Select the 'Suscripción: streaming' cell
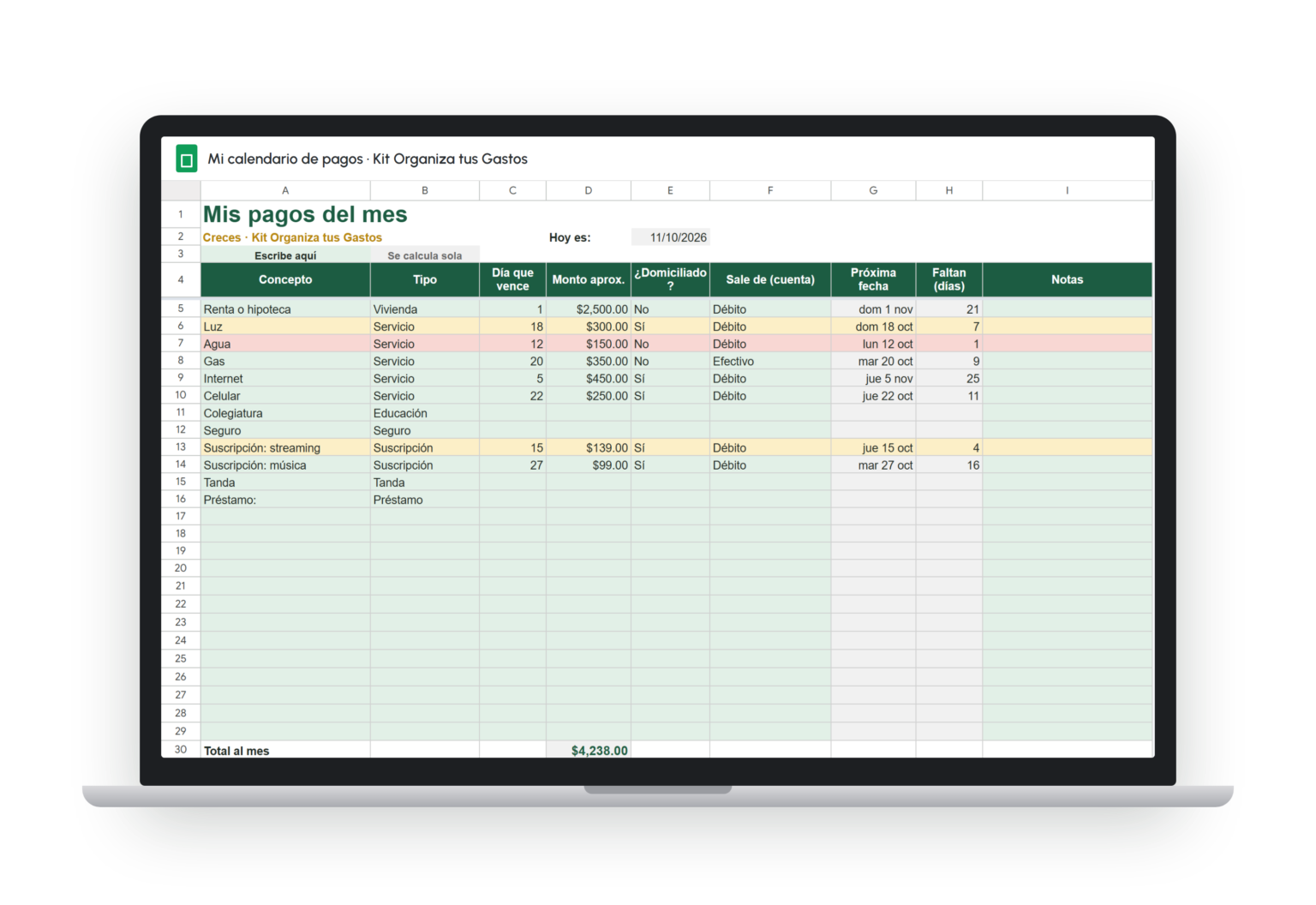 pyautogui.click(x=285, y=448)
